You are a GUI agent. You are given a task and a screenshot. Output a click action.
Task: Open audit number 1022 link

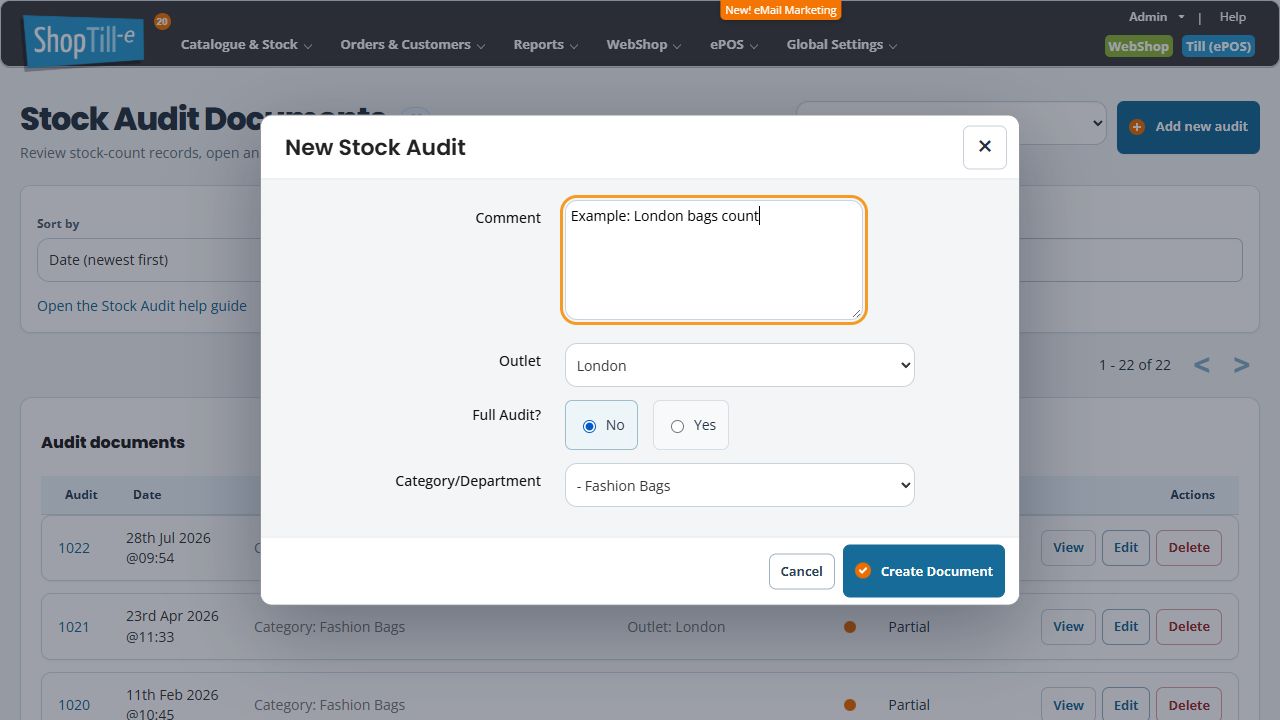tap(74, 548)
